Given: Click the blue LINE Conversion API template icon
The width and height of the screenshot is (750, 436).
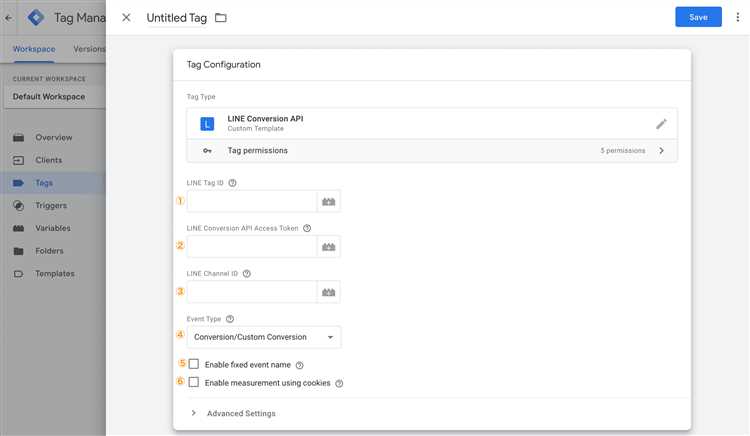Looking at the screenshot, I should (207, 124).
